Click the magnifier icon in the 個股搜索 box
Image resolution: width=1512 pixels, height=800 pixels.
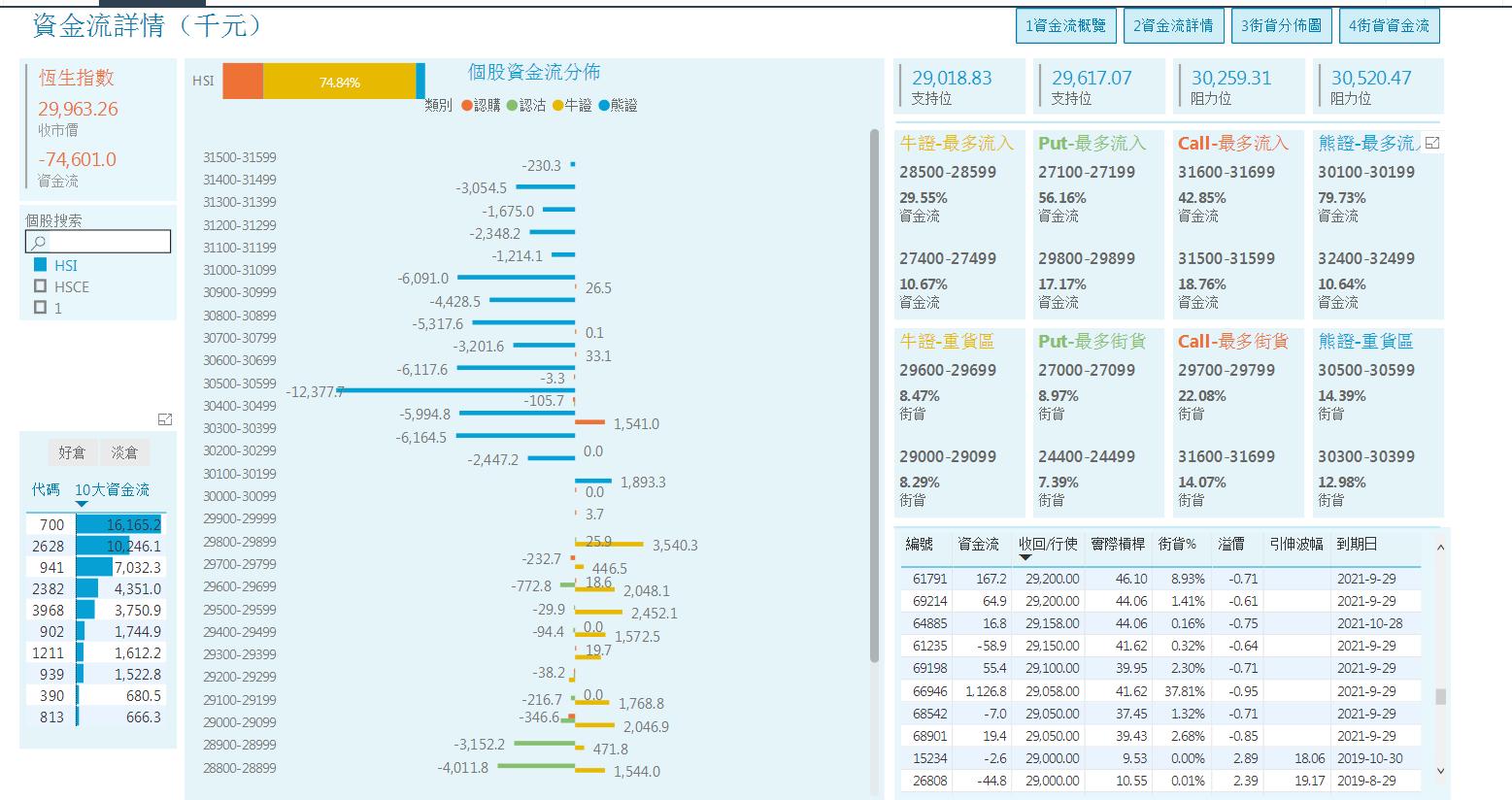tap(37, 242)
